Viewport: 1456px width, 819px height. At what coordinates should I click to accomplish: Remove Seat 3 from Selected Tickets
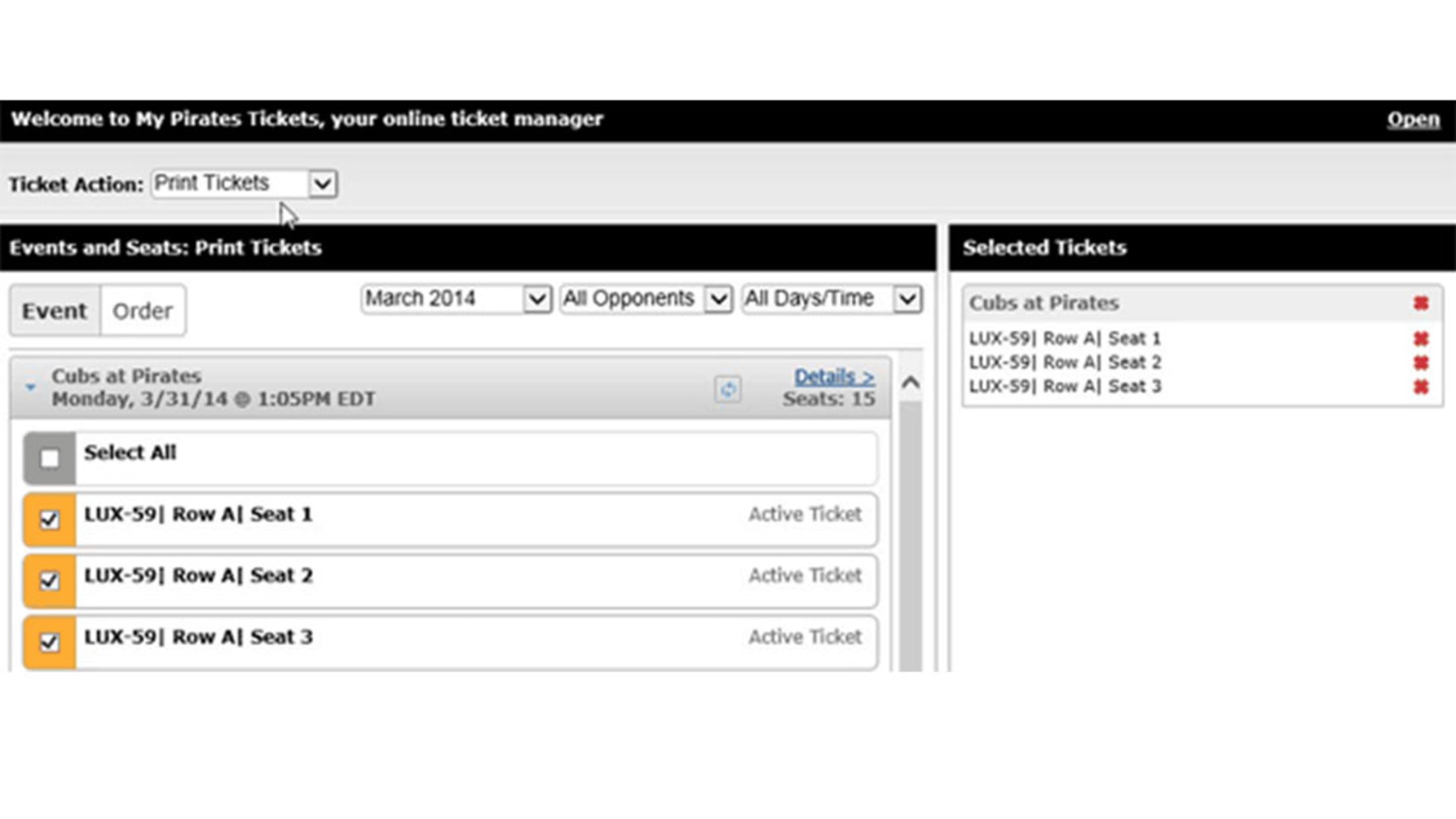pos(1420,386)
